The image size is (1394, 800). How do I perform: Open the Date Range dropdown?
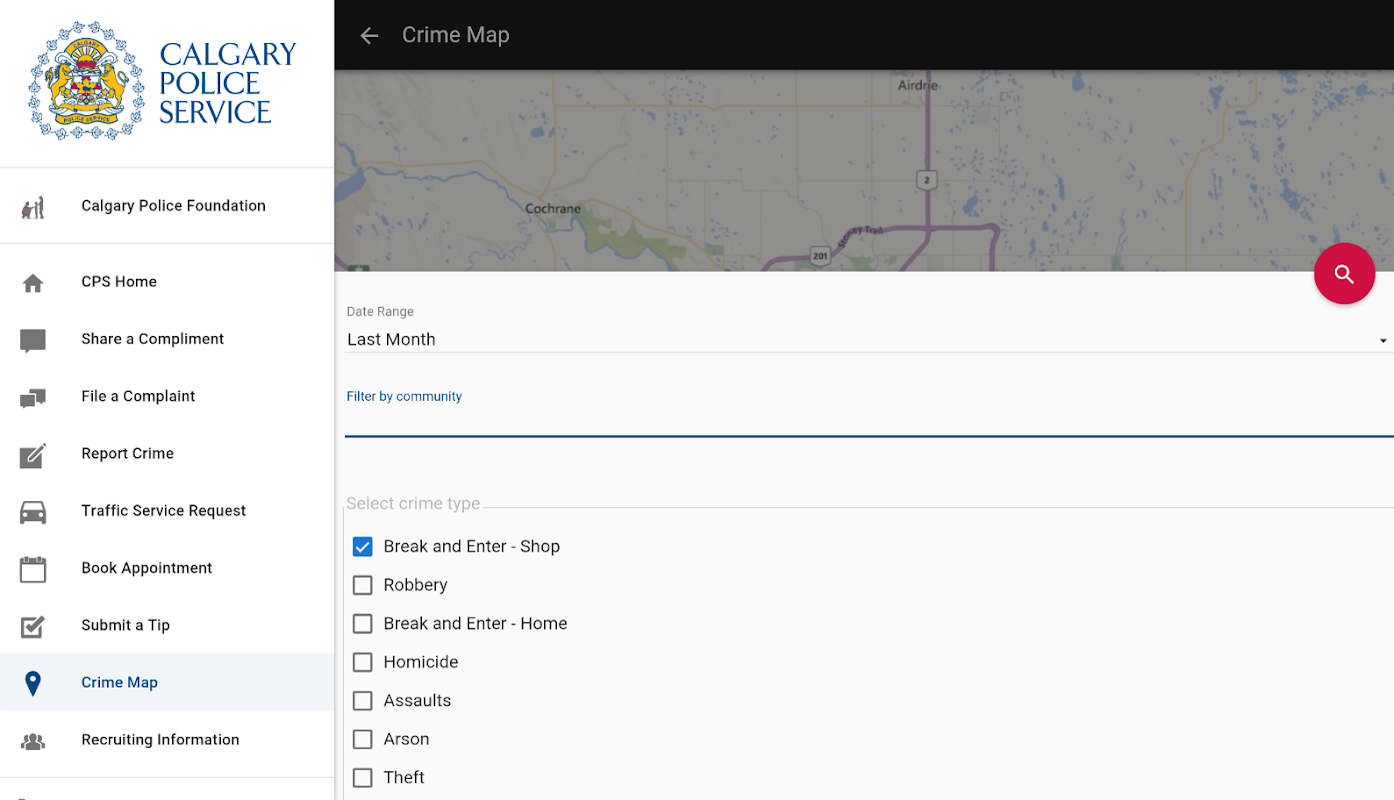860,340
